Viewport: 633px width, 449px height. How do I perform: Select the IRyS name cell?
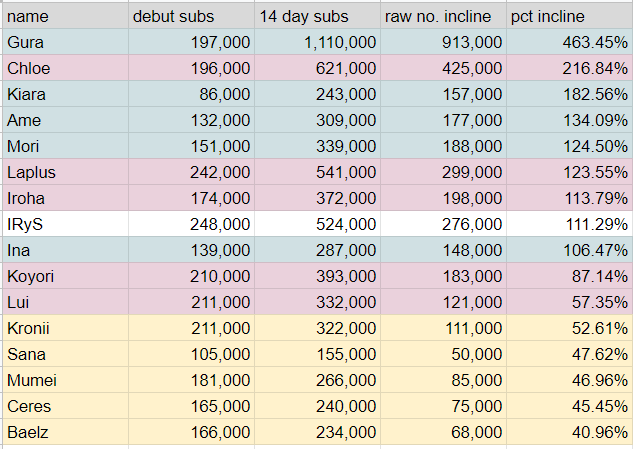coord(65,224)
